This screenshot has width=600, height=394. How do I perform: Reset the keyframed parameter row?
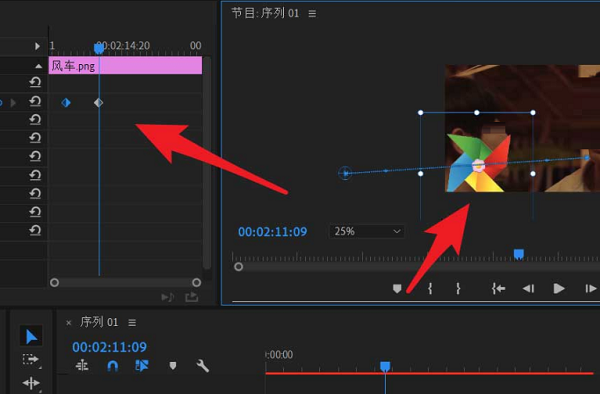pos(35,101)
